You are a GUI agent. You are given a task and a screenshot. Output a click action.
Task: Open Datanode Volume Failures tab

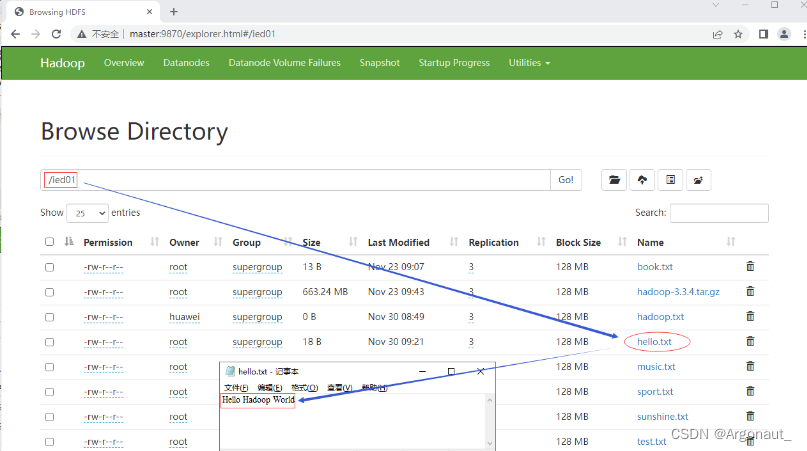(285, 63)
